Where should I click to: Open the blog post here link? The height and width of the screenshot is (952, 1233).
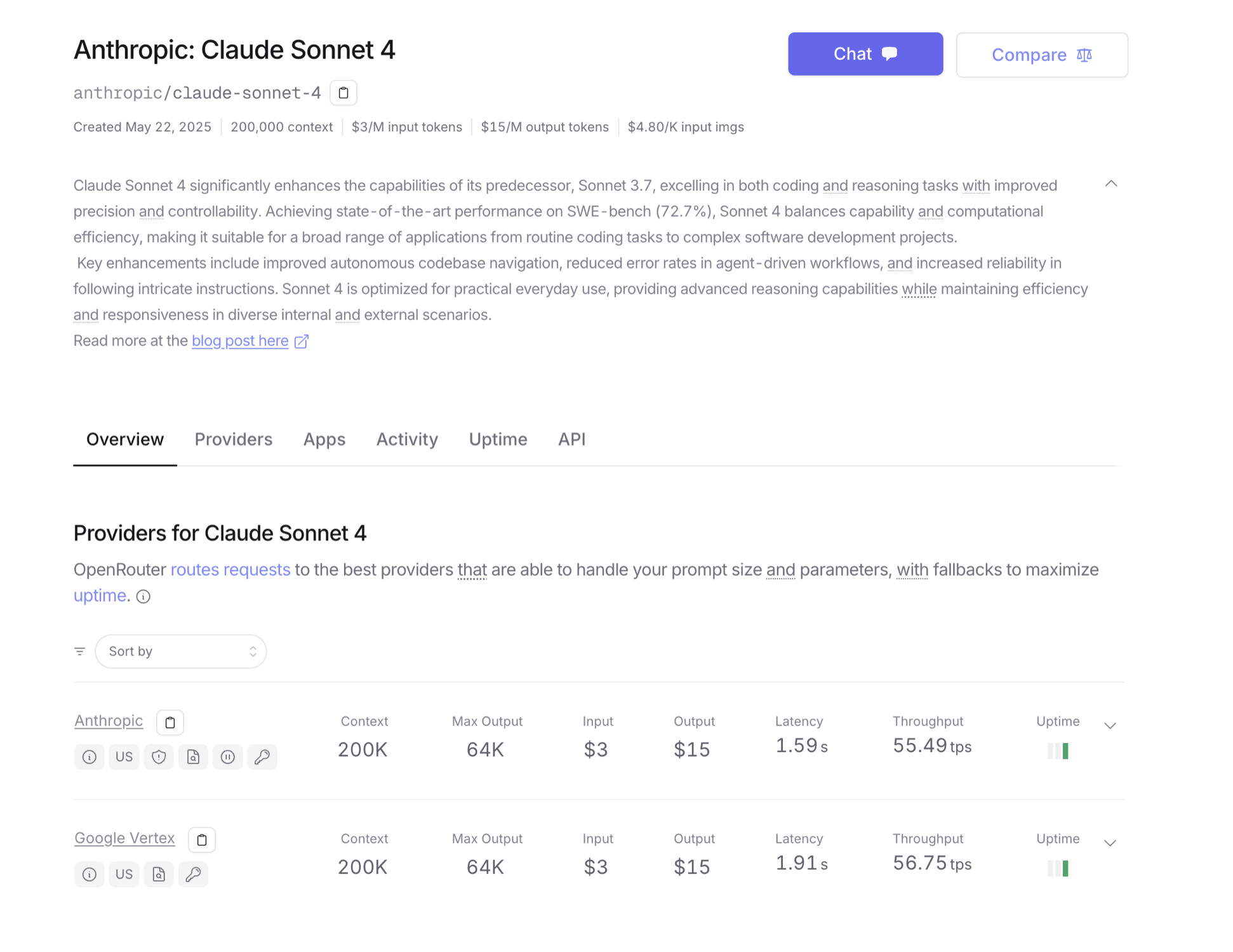coord(240,341)
